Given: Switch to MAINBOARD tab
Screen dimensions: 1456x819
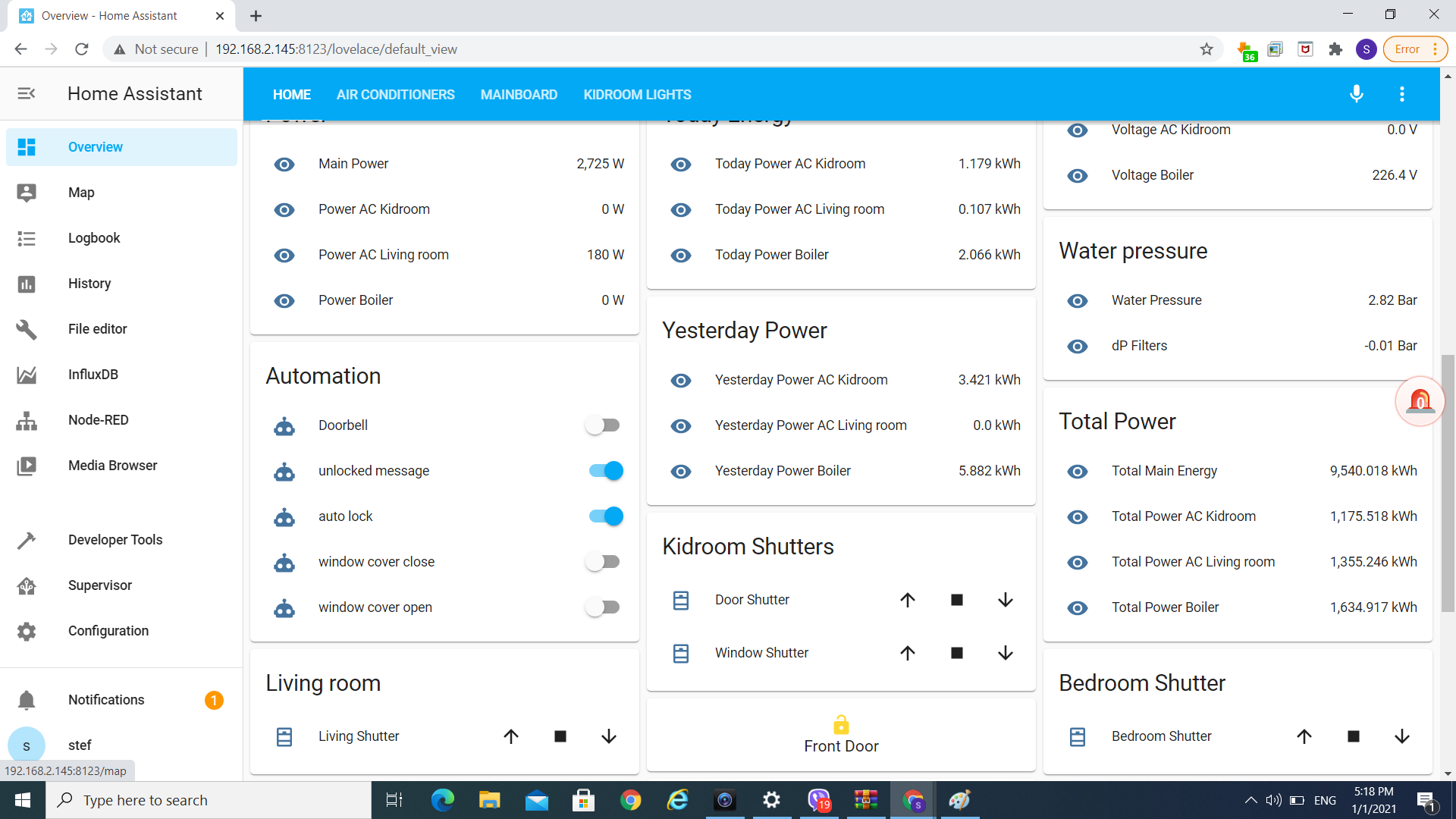Looking at the screenshot, I should tap(519, 95).
